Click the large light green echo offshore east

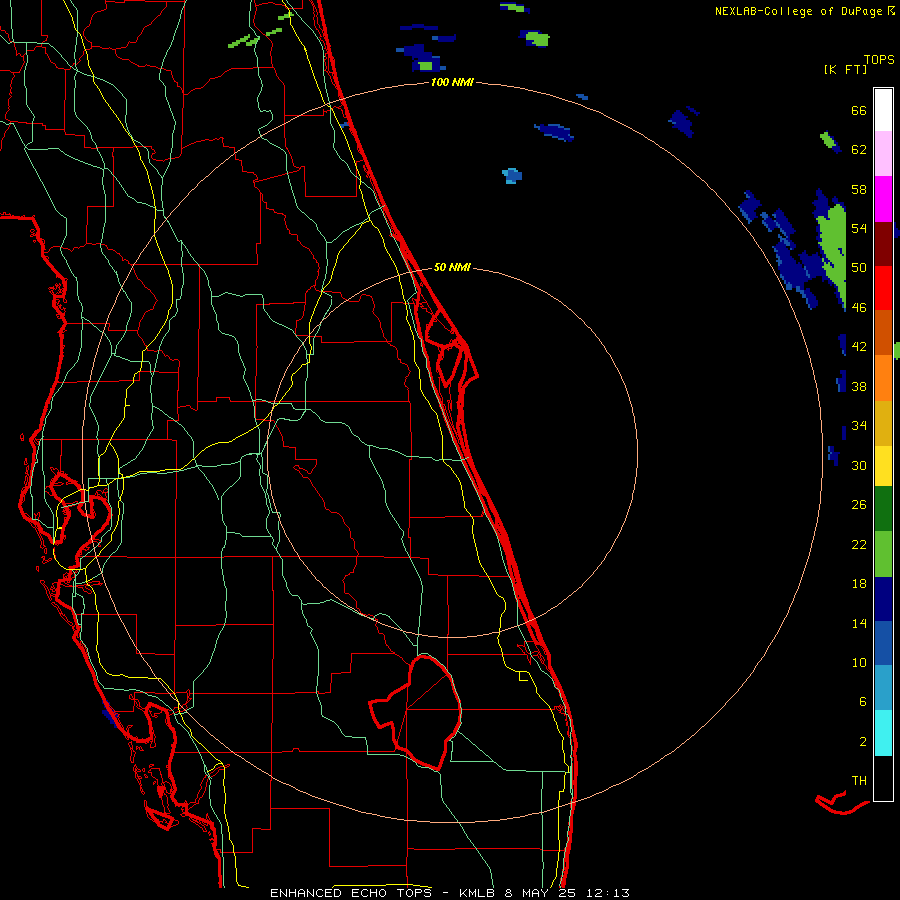(834, 247)
